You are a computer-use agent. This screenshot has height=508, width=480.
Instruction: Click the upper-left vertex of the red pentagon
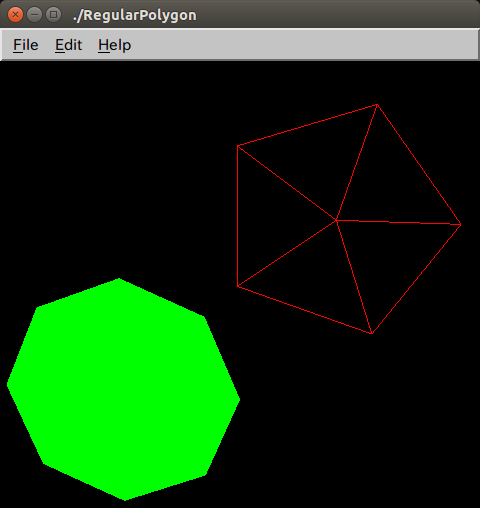[237, 146]
